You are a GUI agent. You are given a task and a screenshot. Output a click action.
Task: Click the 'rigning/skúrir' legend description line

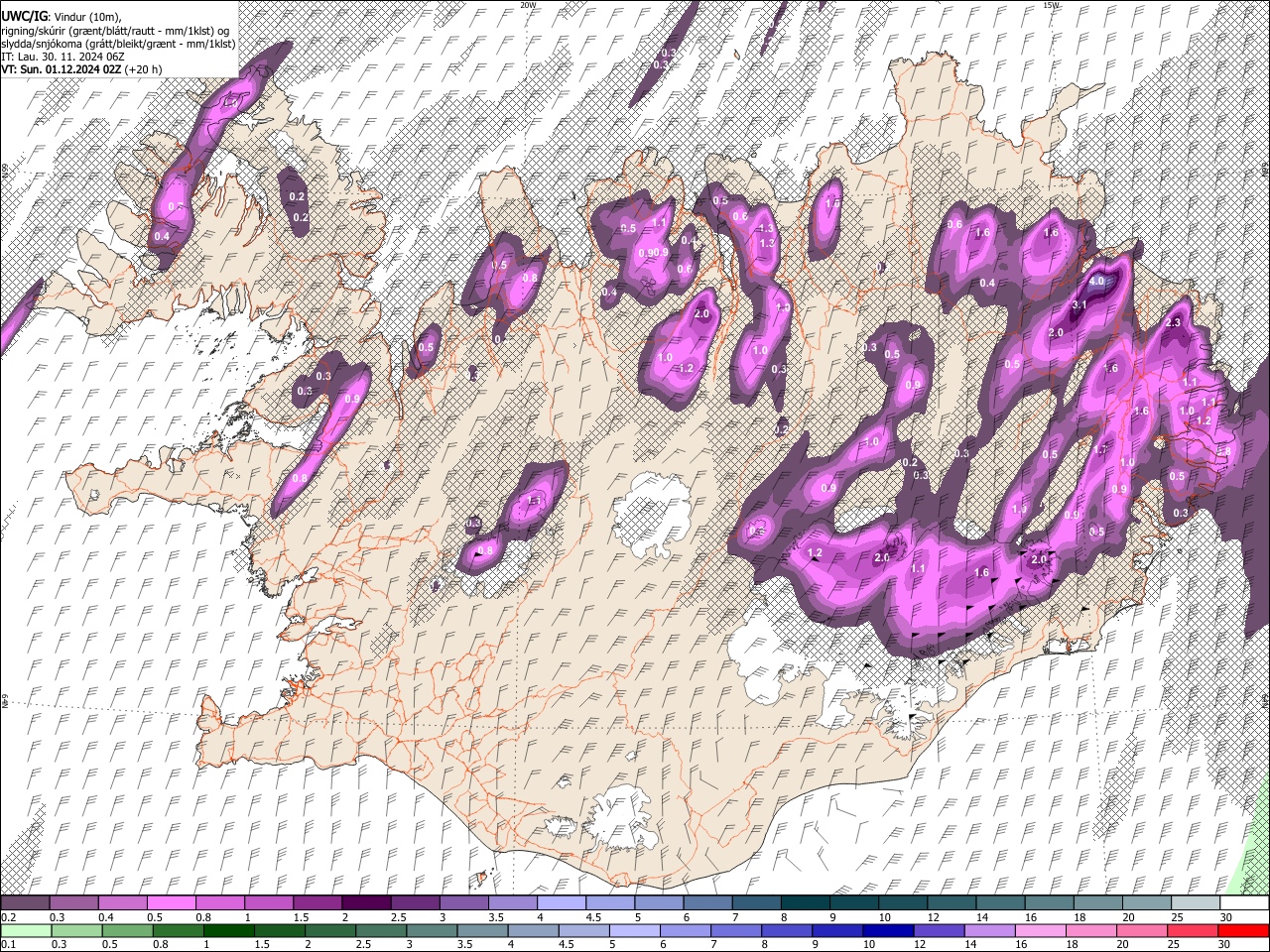point(116,30)
